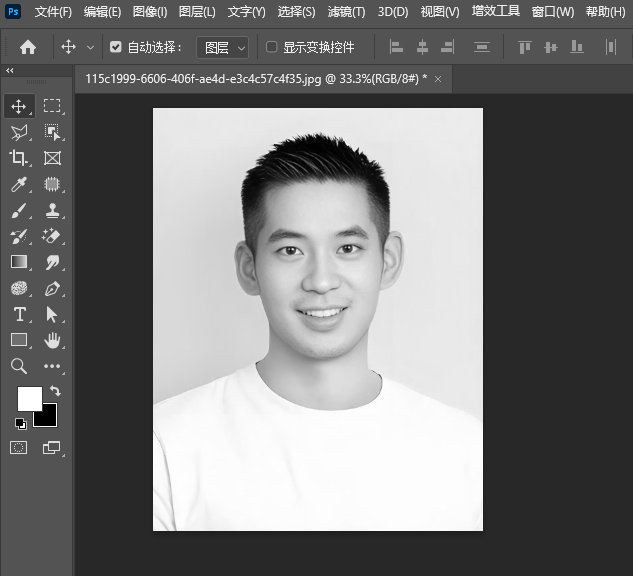This screenshot has width=633, height=576.
Task: Select the Frame tool
Action: [52, 158]
